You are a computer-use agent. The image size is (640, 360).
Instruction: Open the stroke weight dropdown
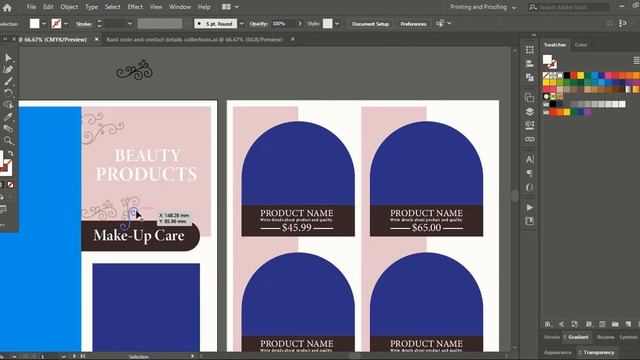(130, 24)
